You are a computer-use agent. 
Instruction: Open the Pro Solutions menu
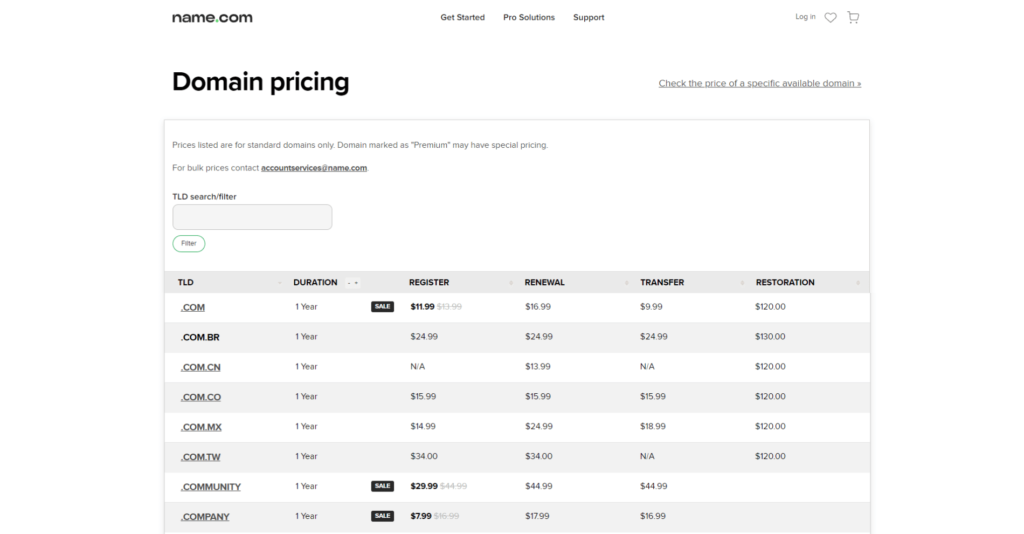pyautogui.click(x=529, y=18)
